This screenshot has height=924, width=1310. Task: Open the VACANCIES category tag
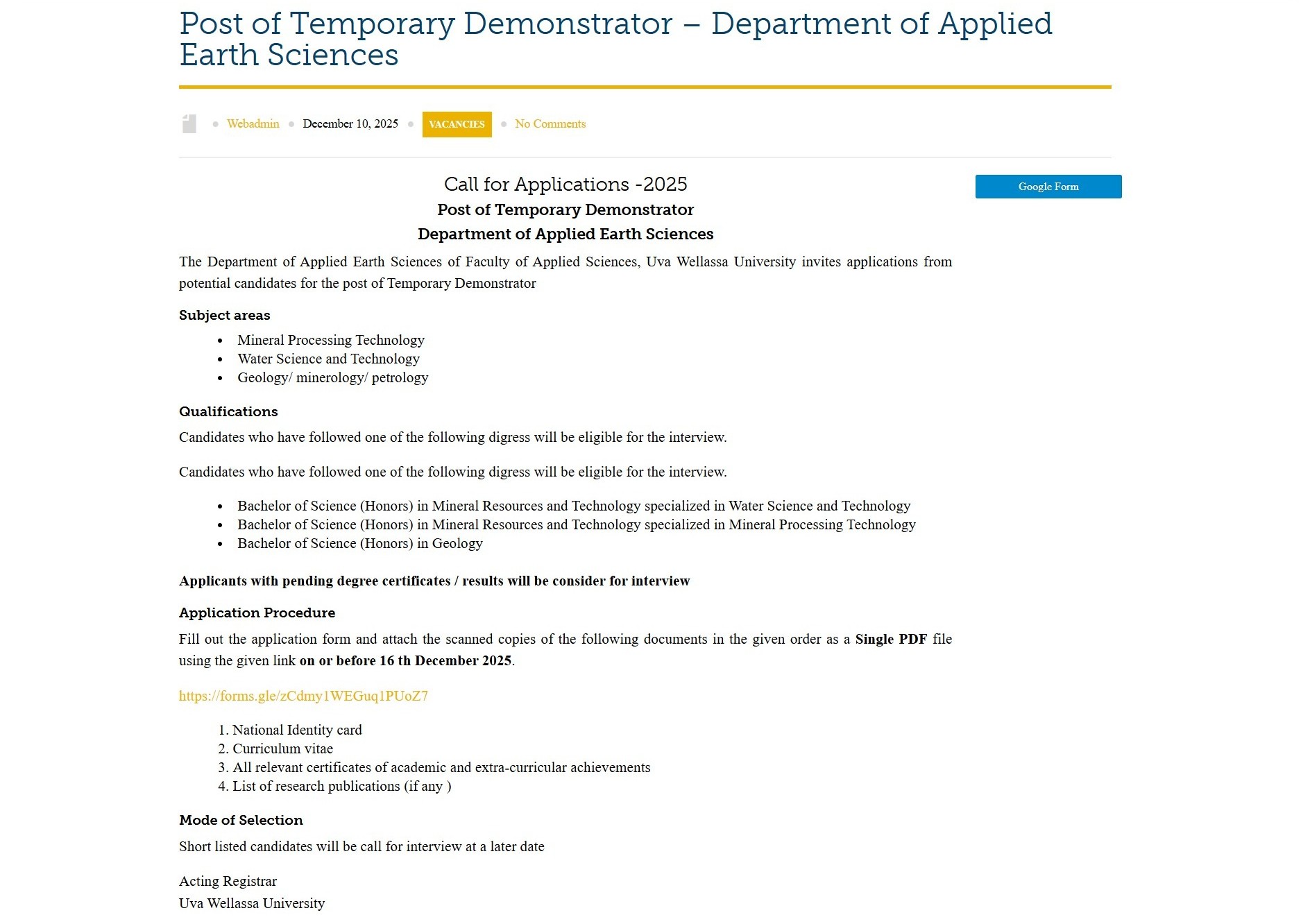pyautogui.click(x=457, y=124)
